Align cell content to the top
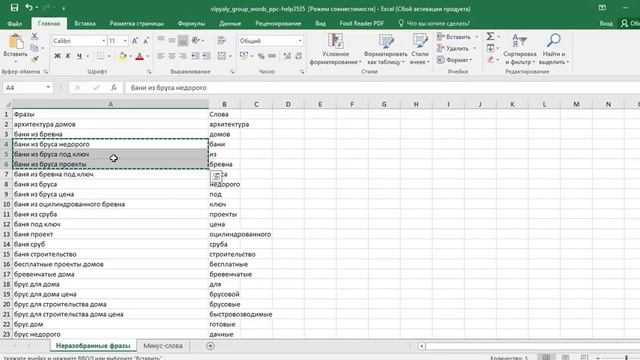640x360 pixels. (x=161, y=40)
